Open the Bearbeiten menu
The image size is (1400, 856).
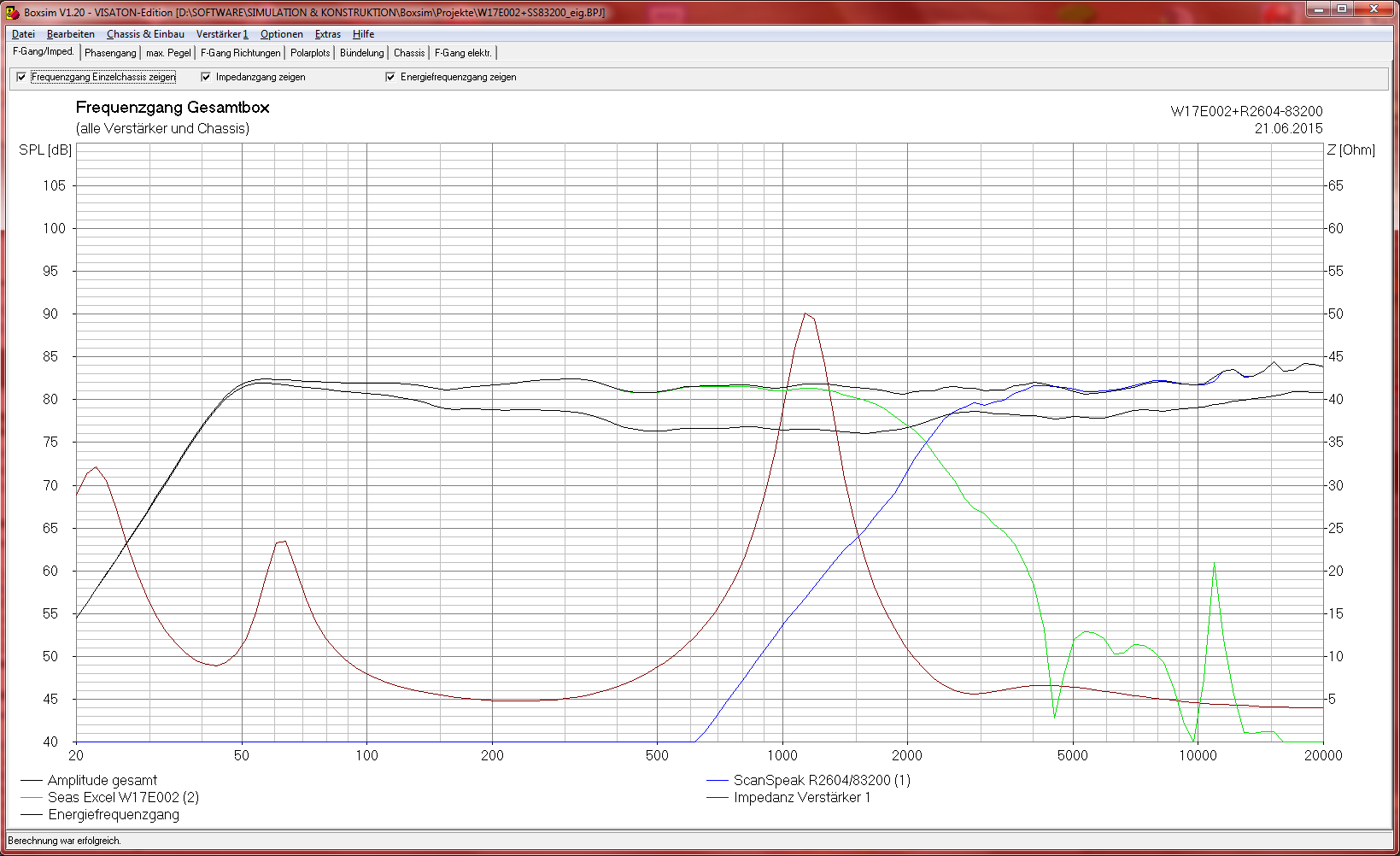pyautogui.click(x=70, y=34)
